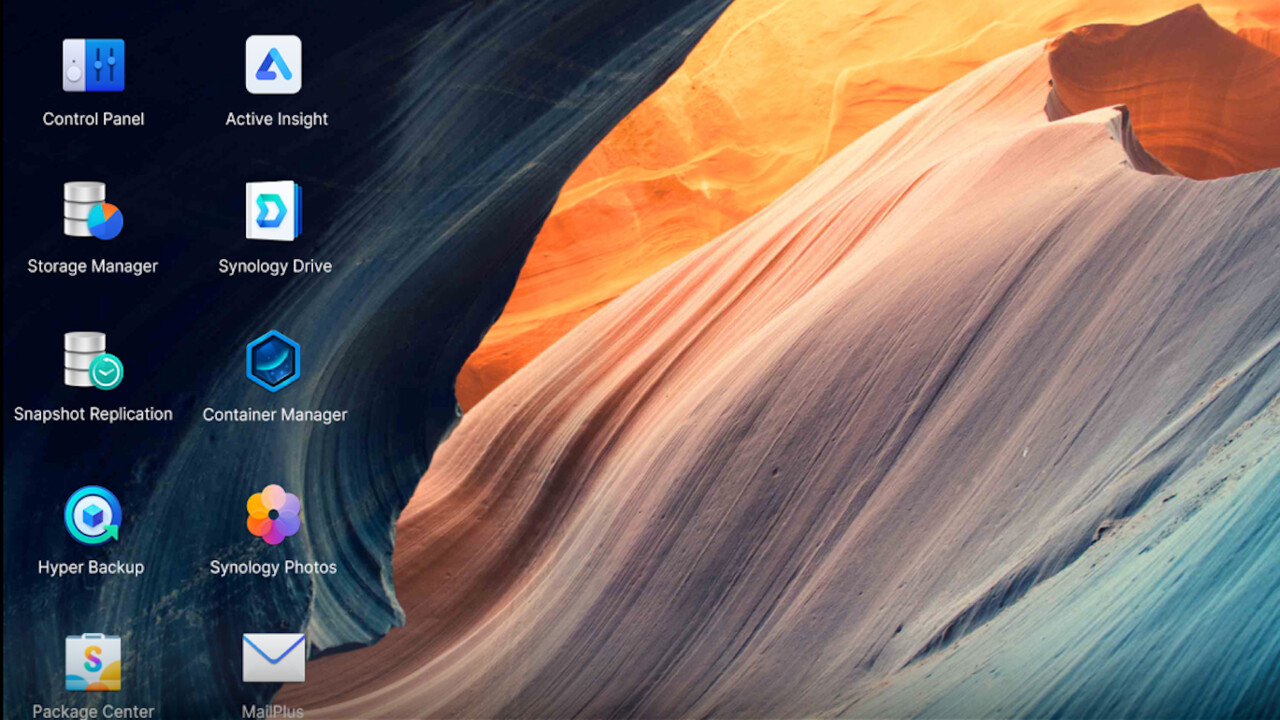Click the "Active Insight" label text

click(277, 119)
